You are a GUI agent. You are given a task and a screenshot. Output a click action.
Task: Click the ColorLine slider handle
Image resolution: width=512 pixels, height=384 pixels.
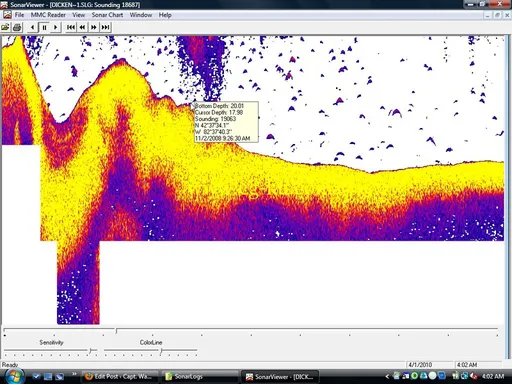click(161, 351)
